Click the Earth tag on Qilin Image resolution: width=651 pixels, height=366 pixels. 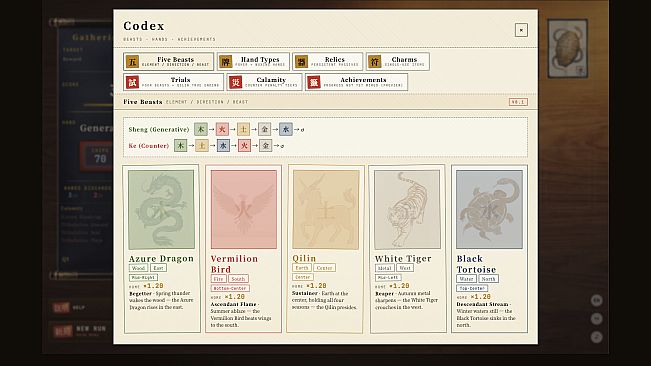302,268
